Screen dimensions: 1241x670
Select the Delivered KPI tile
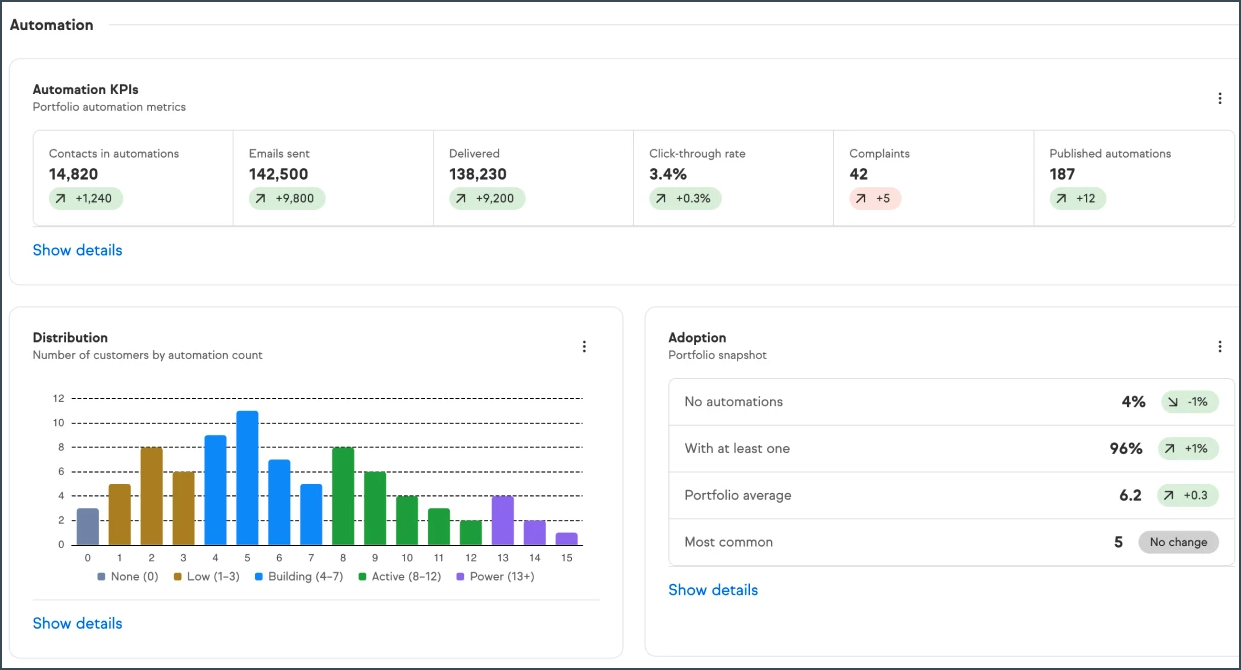533,178
